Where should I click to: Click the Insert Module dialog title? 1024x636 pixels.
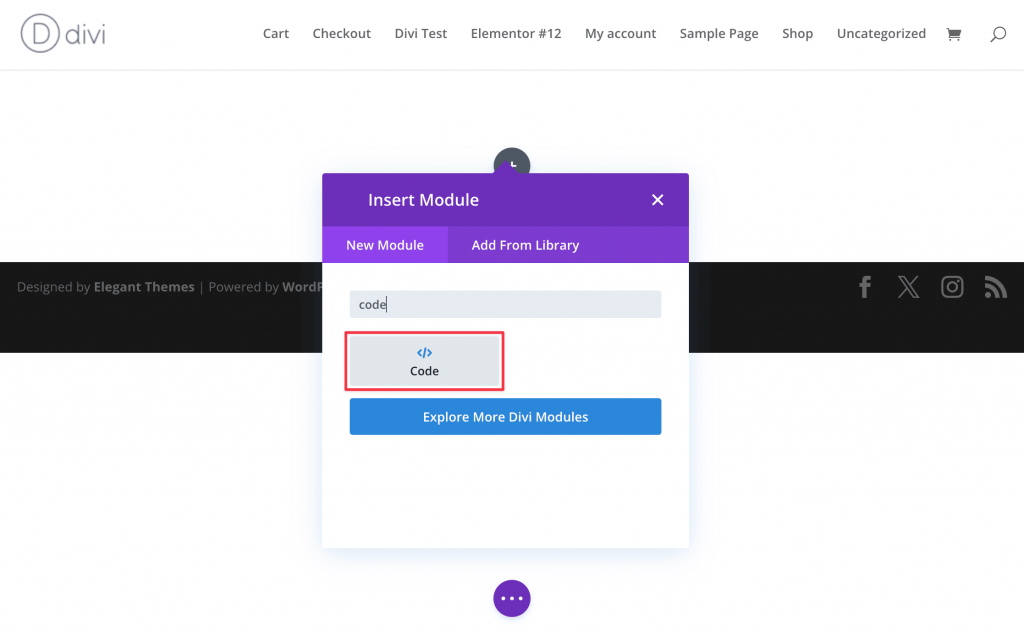tap(423, 200)
